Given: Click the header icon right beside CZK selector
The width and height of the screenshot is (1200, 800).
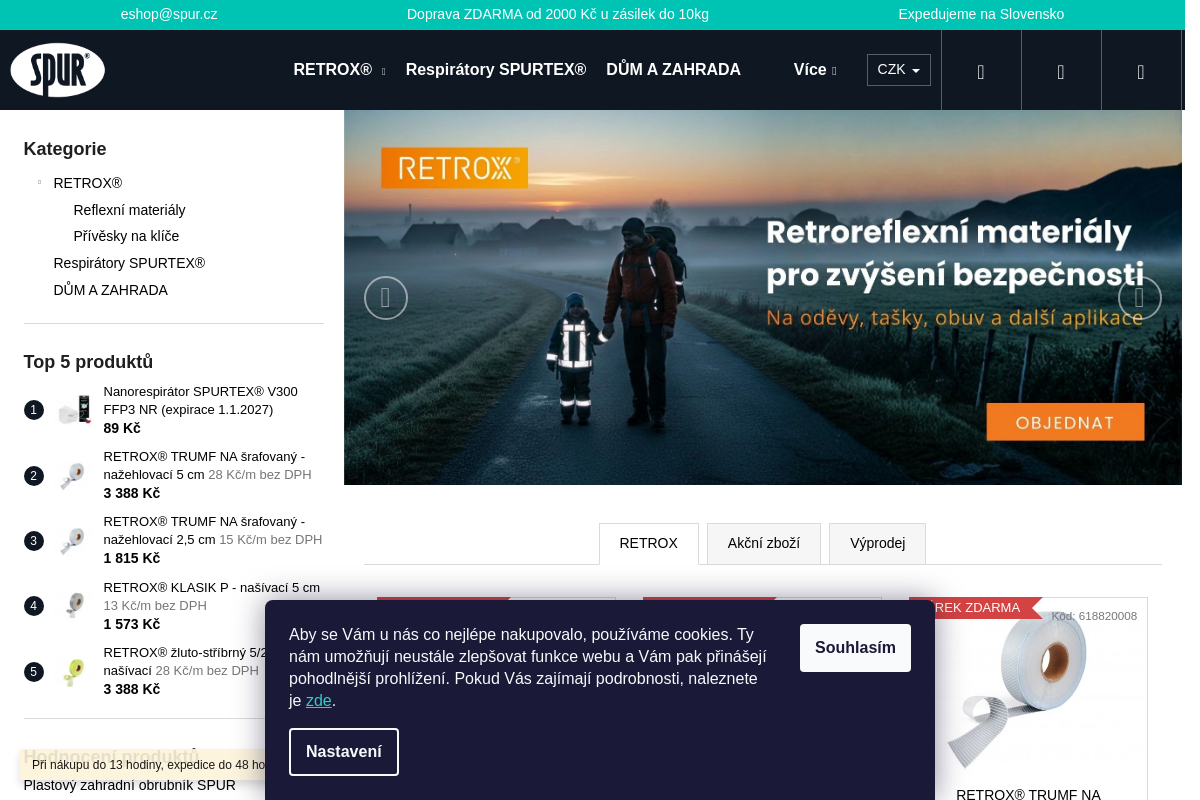Looking at the screenshot, I should point(981,71).
